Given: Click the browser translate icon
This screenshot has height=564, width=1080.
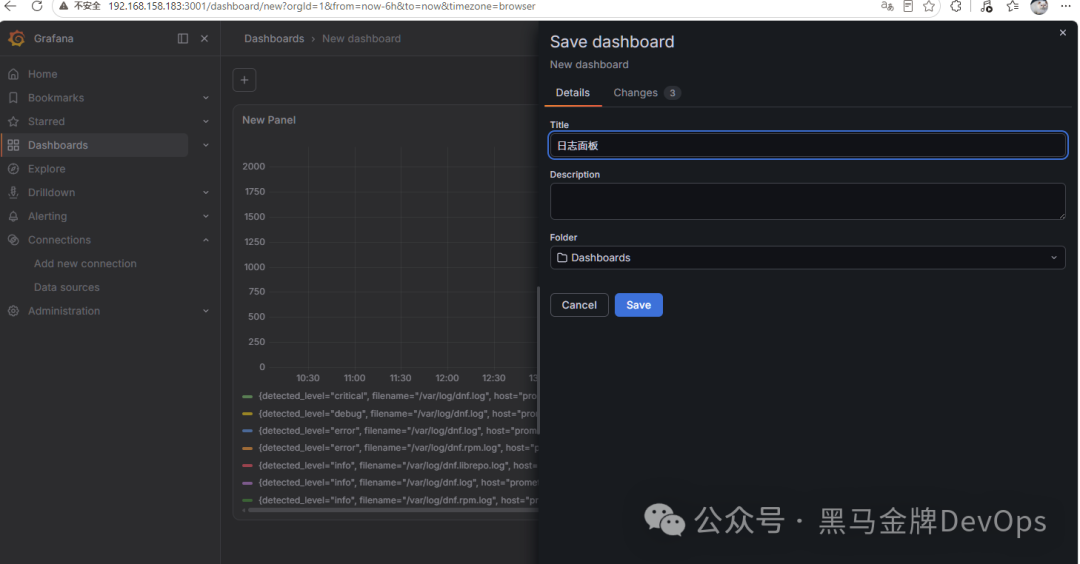Looking at the screenshot, I should click(887, 6).
